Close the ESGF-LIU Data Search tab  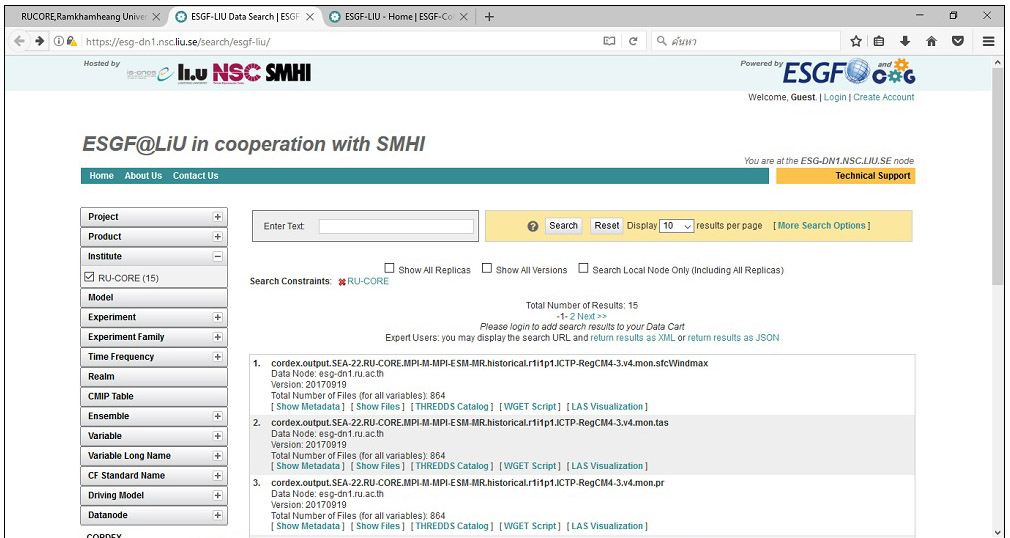tap(310, 17)
